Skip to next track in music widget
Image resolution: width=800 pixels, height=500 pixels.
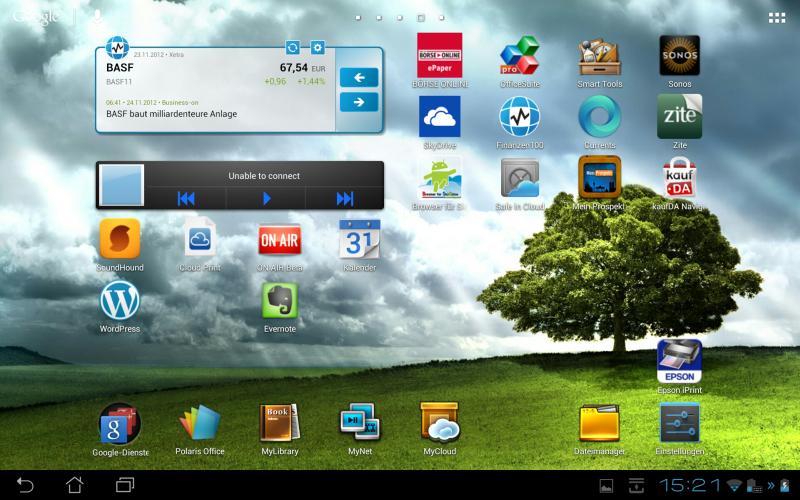coord(344,198)
